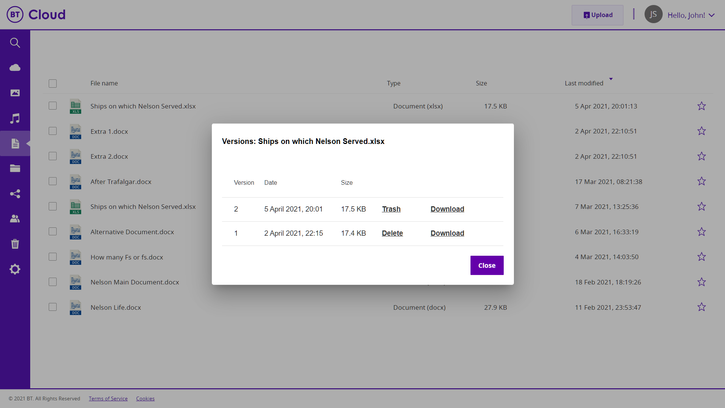The width and height of the screenshot is (725, 408).
Task: Select checkbox for Nelson Main Document.docx
Action: [53, 282]
